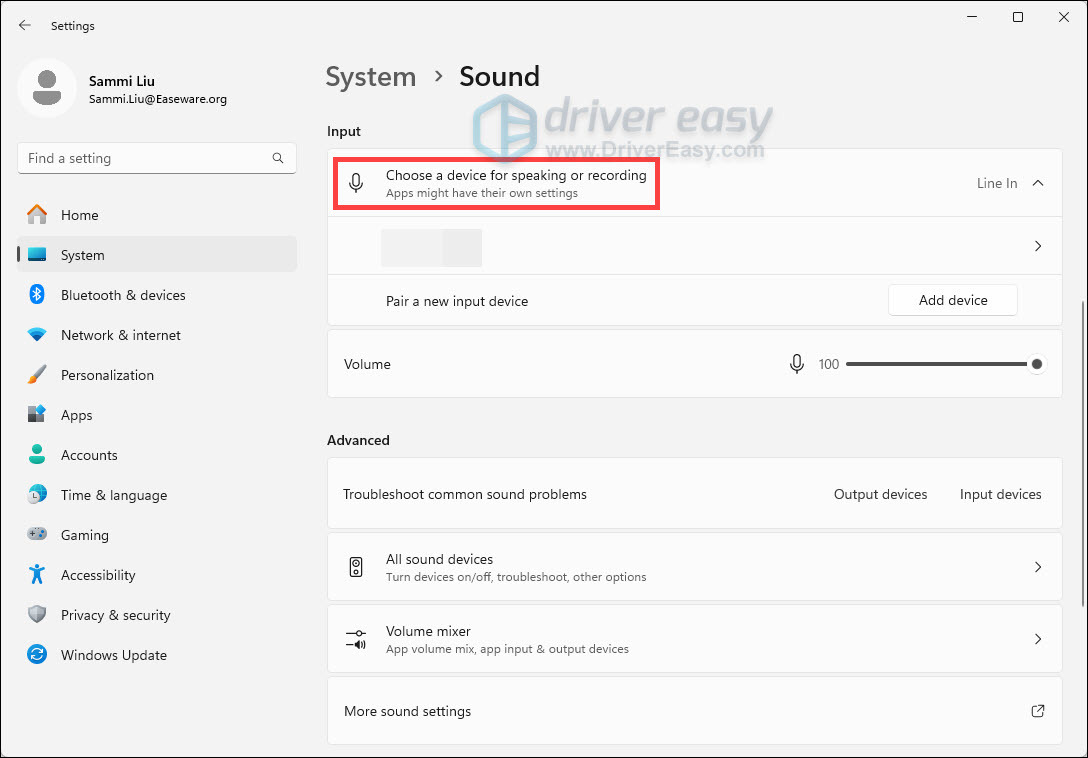
Task: Click the Personalization paintbrush icon
Action: pyautogui.click(x=37, y=374)
